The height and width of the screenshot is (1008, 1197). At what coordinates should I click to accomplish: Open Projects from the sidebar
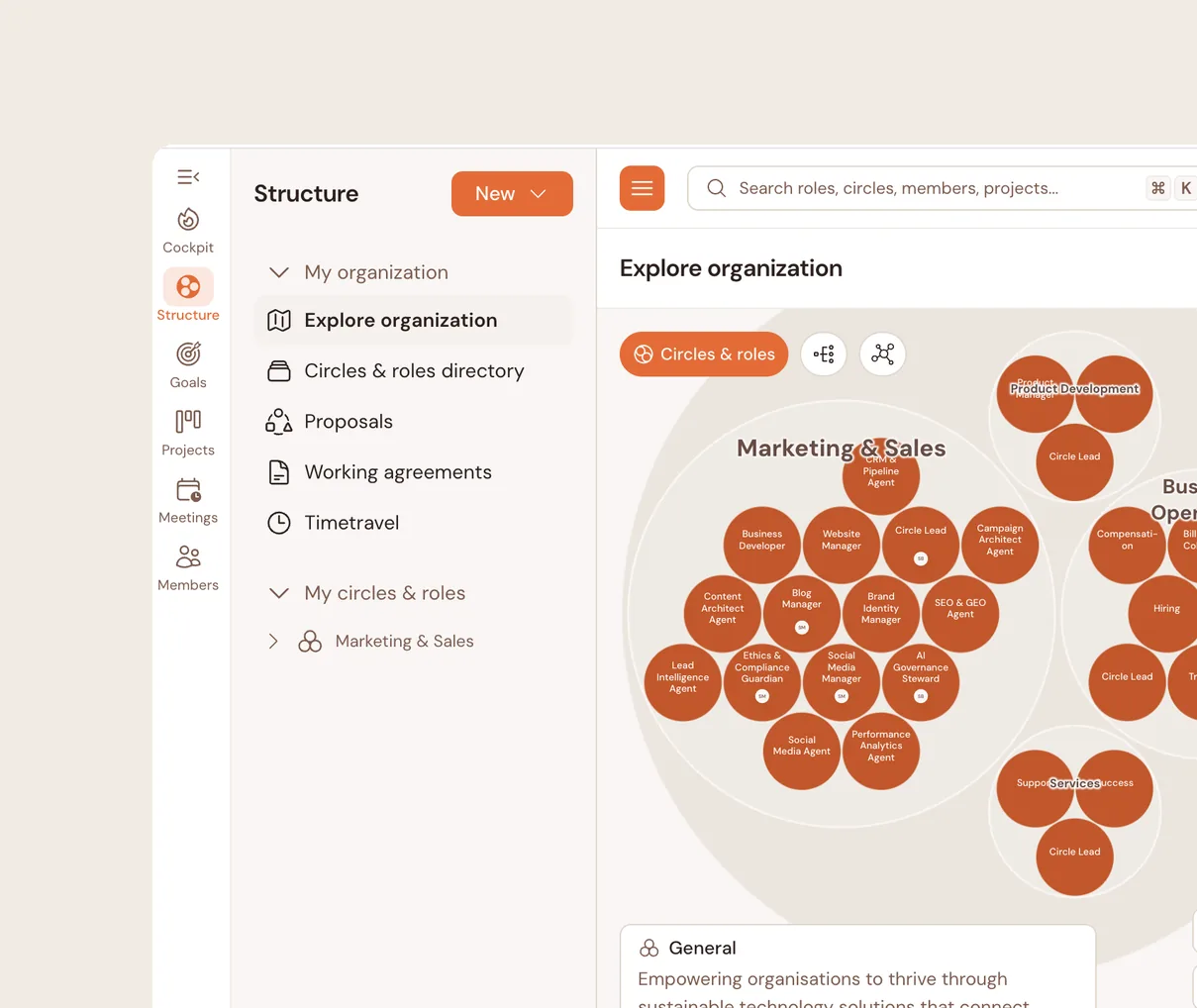pyautogui.click(x=188, y=433)
